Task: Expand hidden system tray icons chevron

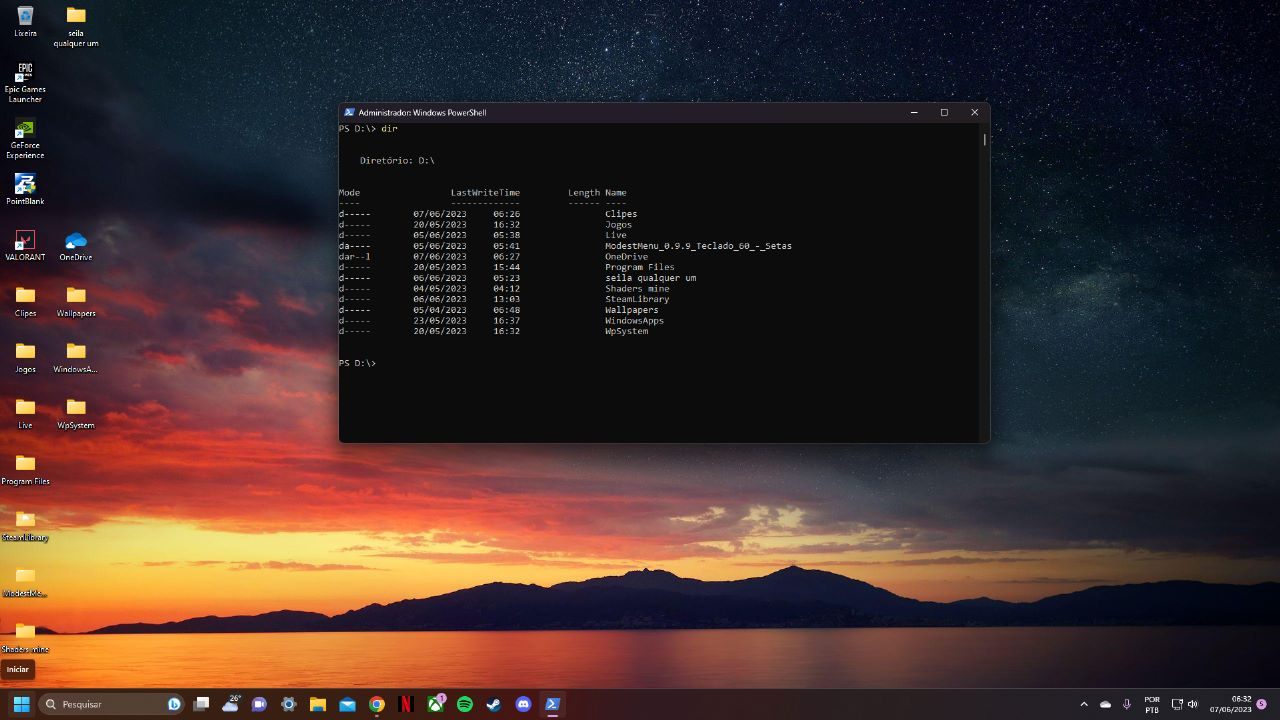Action: pos(1084,704)
